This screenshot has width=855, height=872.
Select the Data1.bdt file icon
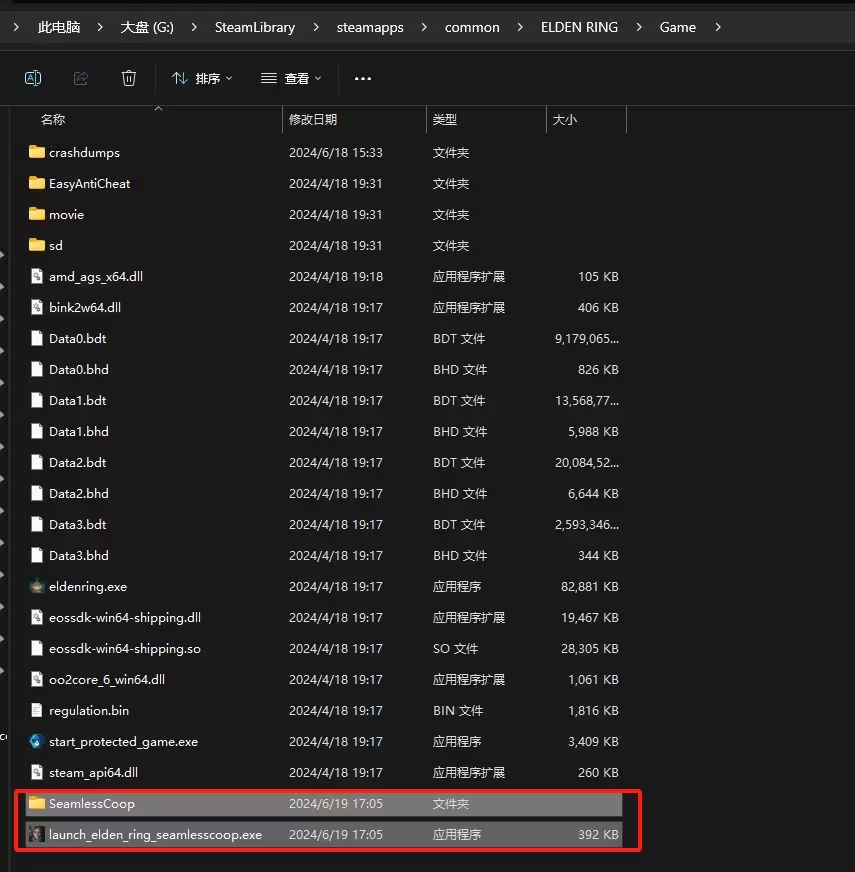(x=37, y=400)
